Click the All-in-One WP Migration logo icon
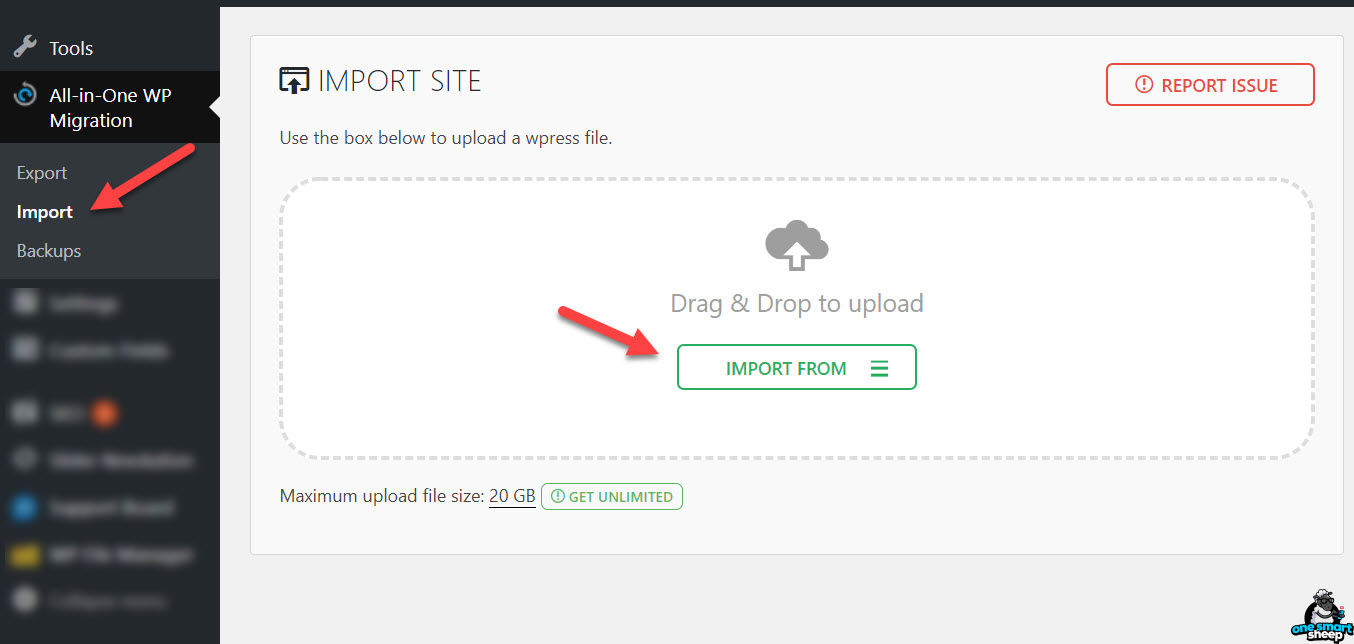The width and height of the screenshot is (1354, 644). [x=25, y=96]
